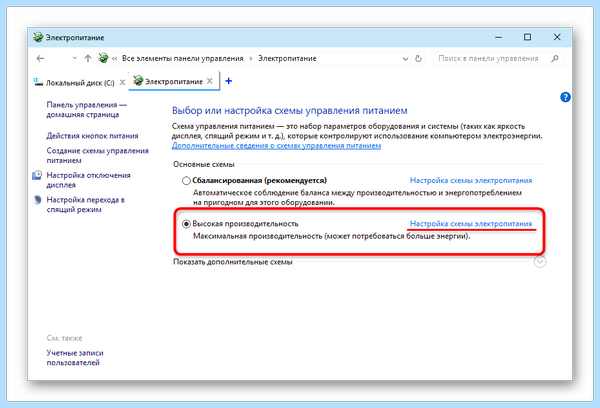The width and height of the screenshot is (600, 408).
Task: Open Дополнительные сведения о схемах link
Action: point(276,146)
